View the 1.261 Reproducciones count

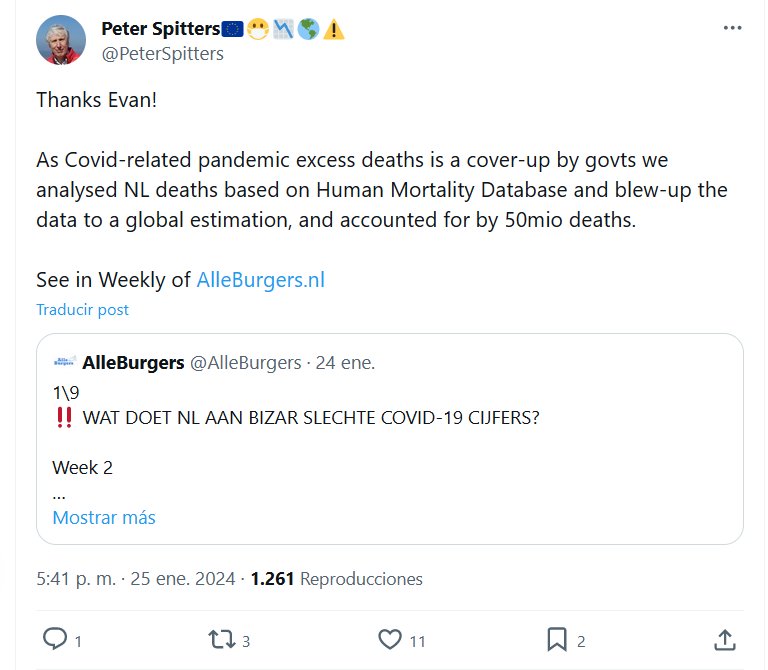336,578
